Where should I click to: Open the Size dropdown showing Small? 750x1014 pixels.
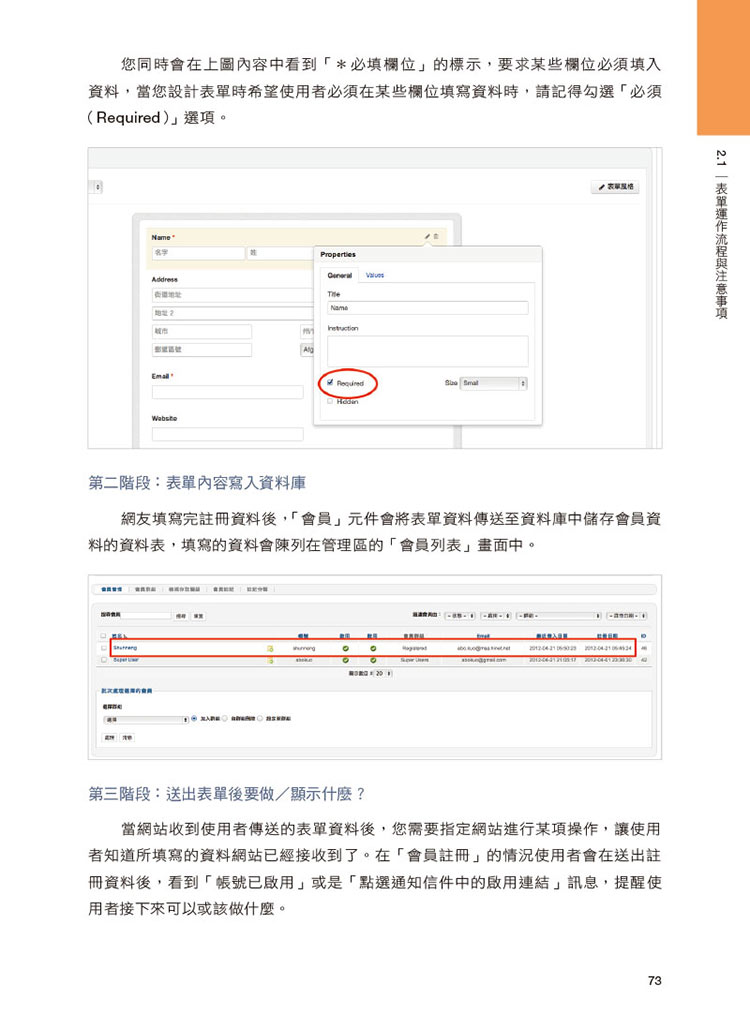click(494, 383)
